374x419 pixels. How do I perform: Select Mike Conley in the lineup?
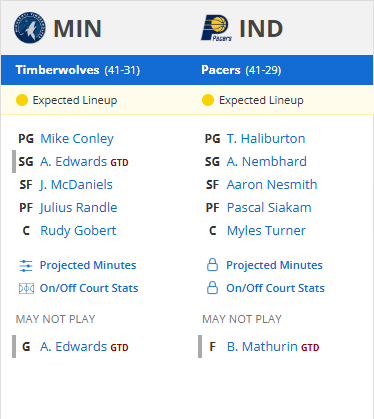pyautogui.click(x=77, y=139)
